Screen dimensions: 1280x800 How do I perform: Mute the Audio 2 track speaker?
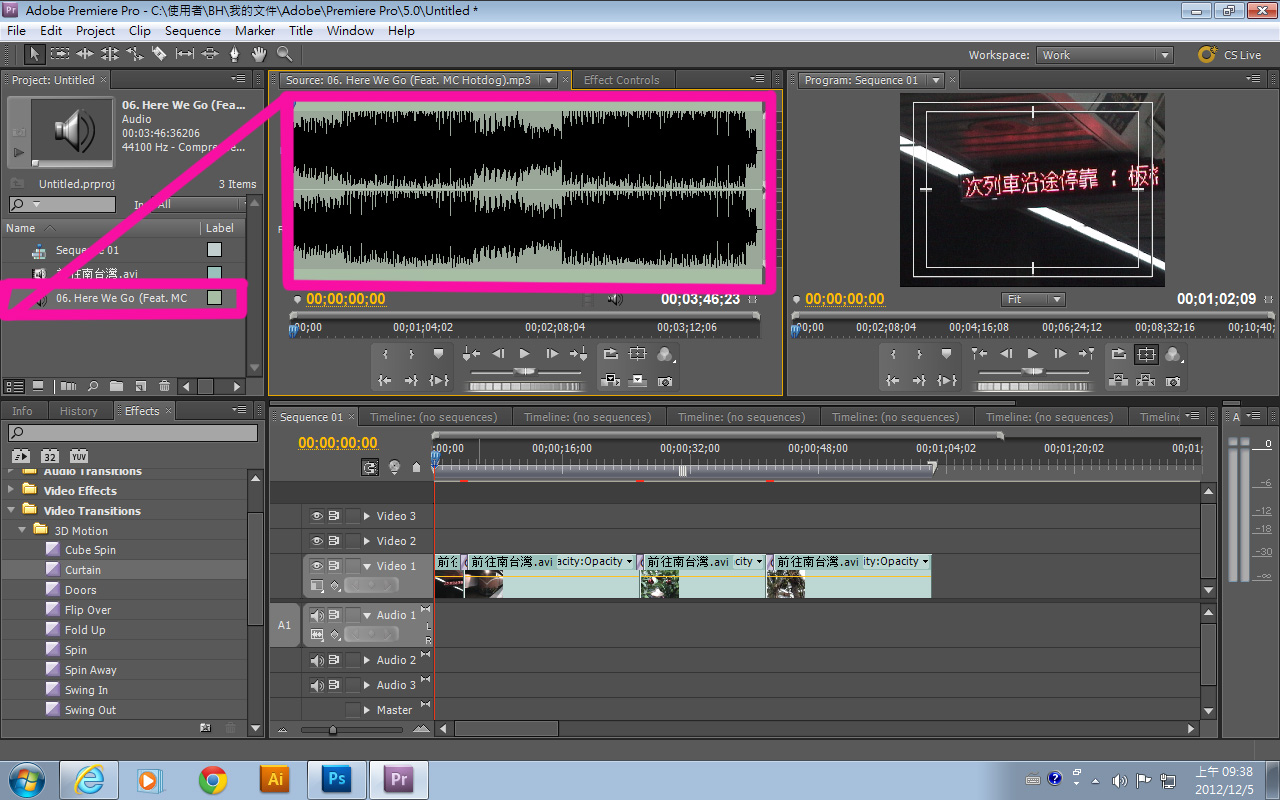click(316, 660)
